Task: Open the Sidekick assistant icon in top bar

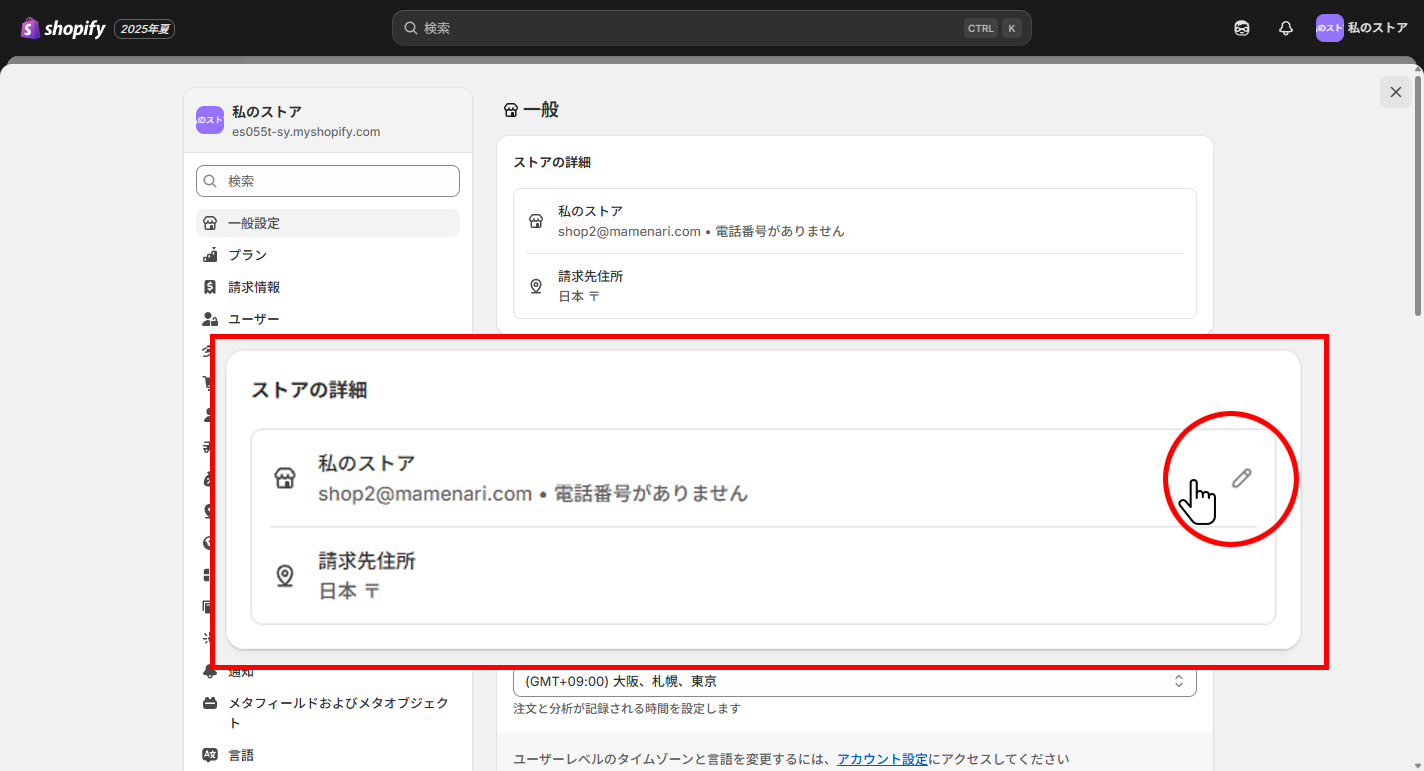Action: pos(1242,29)
